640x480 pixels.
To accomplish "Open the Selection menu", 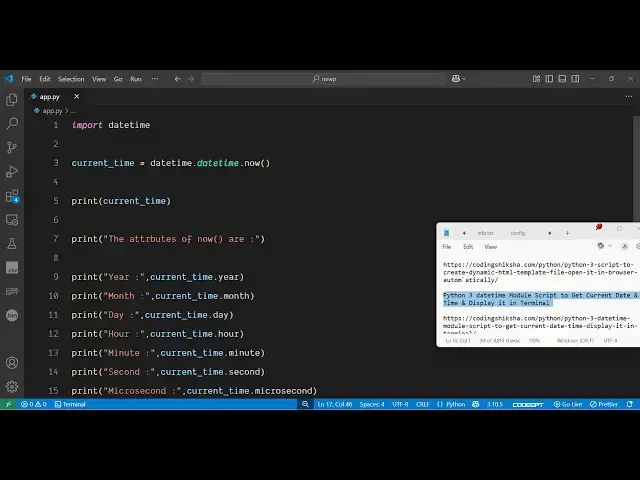I will (71, 79).
